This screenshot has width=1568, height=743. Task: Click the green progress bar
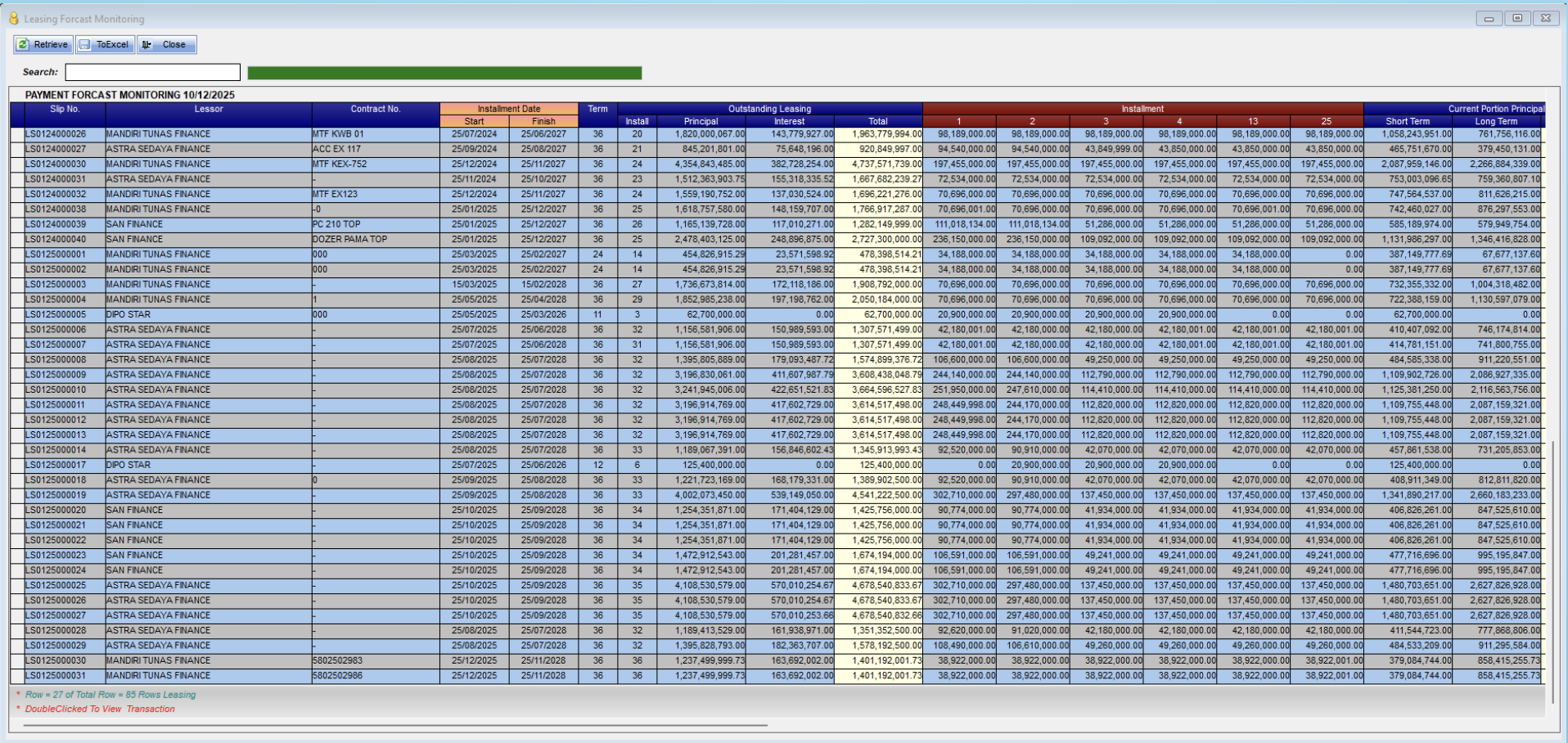pos(444,73)
